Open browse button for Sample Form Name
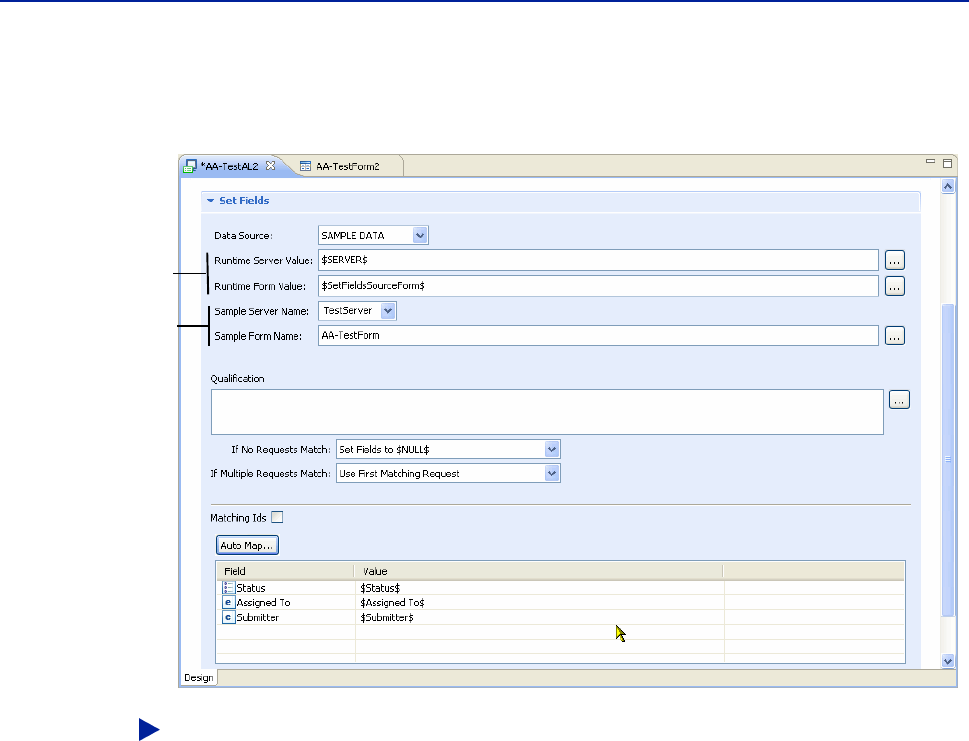This screenshot has height=741, width=969. coord(895,336)
